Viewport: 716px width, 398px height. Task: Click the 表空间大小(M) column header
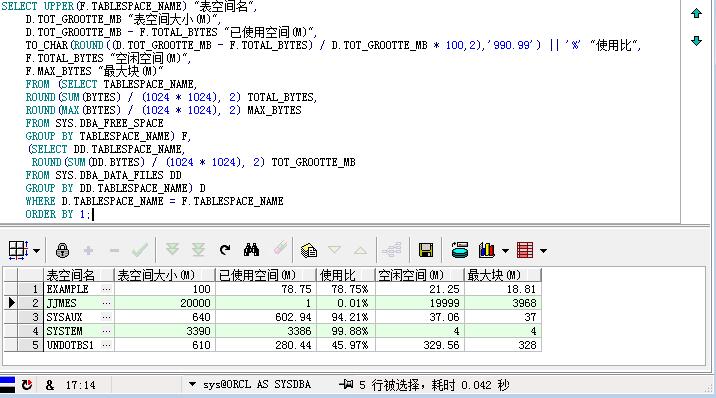tap(164, 275)
